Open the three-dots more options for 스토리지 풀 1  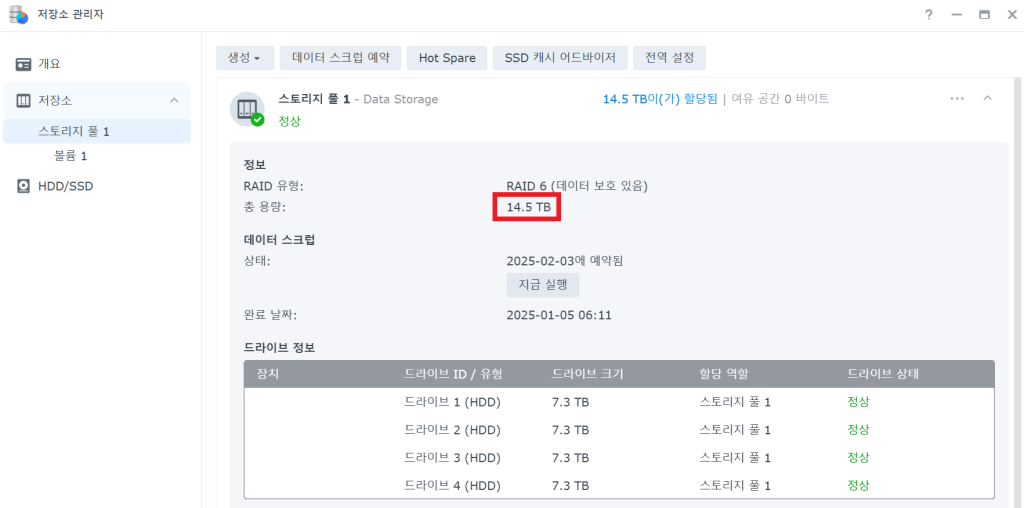(957, 99)
